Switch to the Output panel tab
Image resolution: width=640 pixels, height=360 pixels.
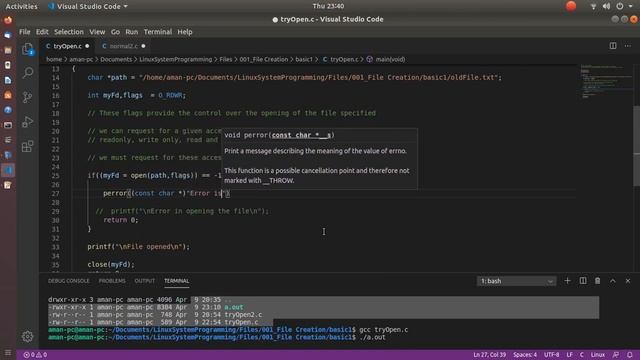click(144, 281)
